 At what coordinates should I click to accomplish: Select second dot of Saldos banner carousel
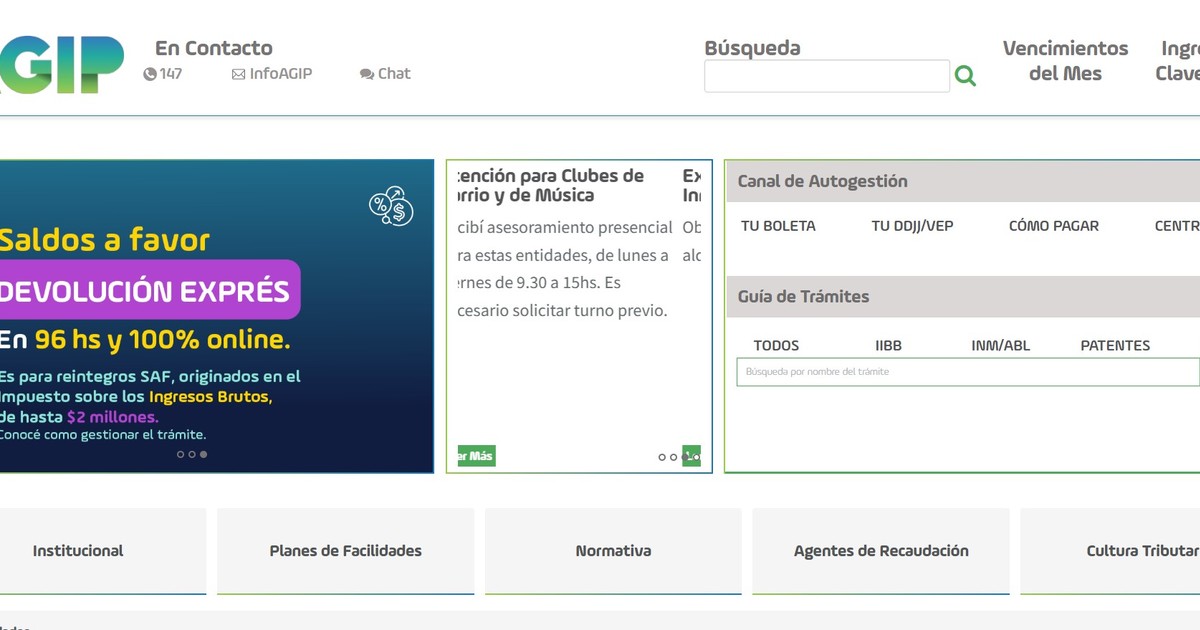pos(192,454)
